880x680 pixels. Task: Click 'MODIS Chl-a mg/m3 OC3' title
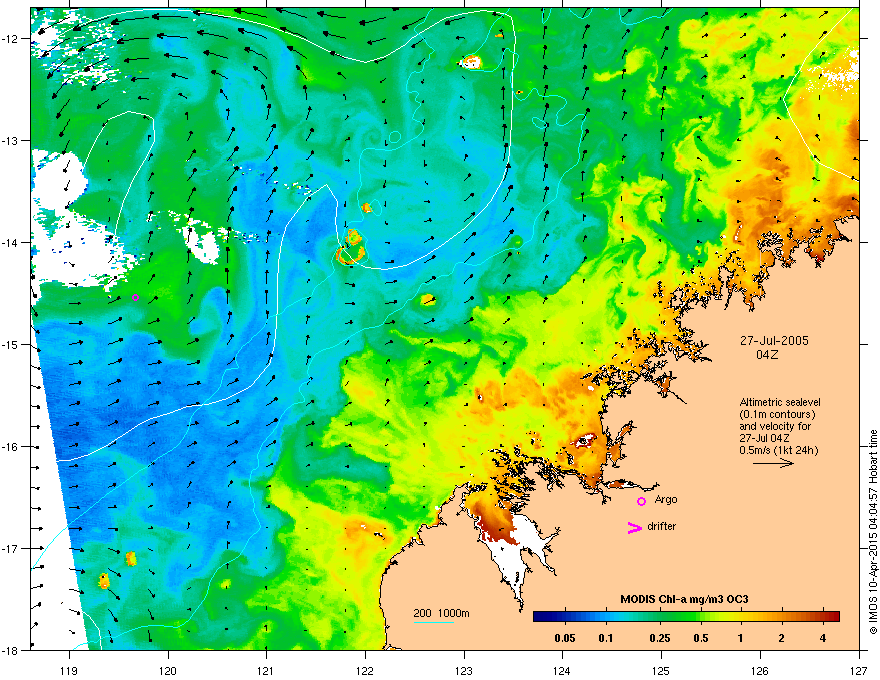(x=684, y=599)
